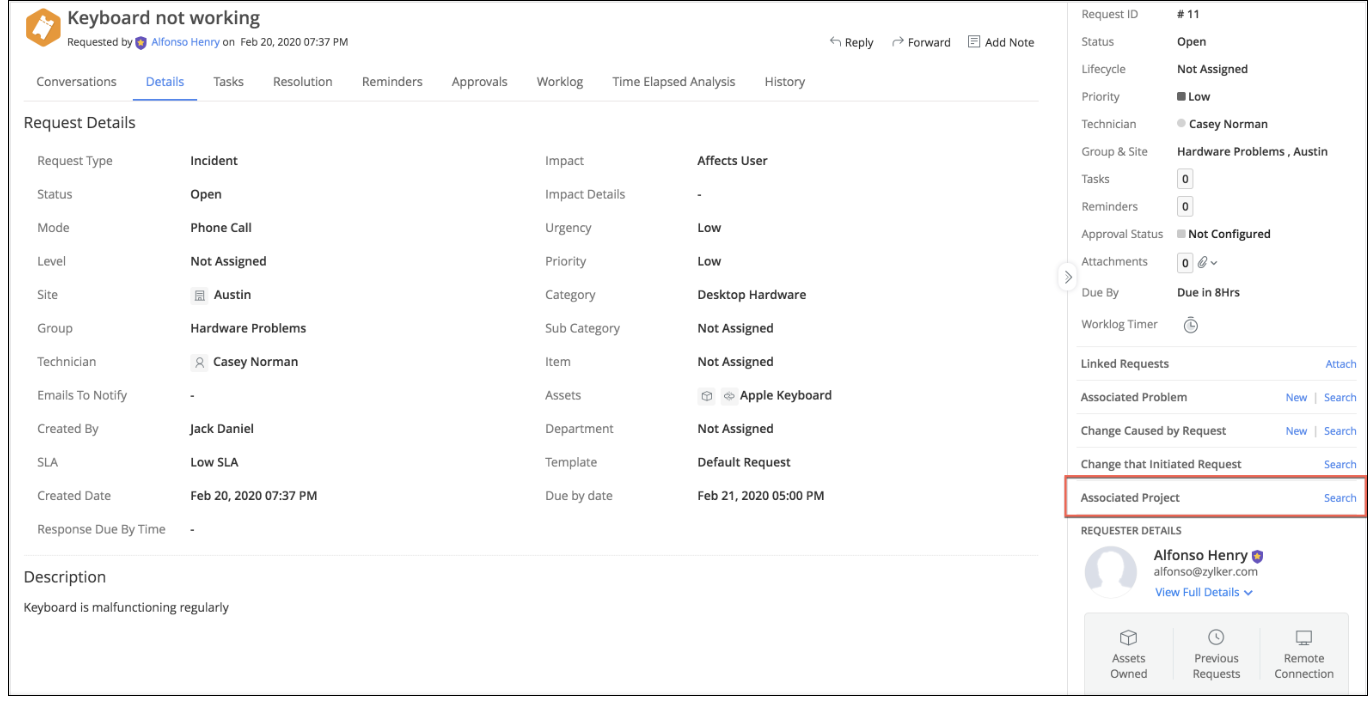This screenshot has width=1372, height=702.
Task: Open the Low priority indicator
Action: point(1194,97)
